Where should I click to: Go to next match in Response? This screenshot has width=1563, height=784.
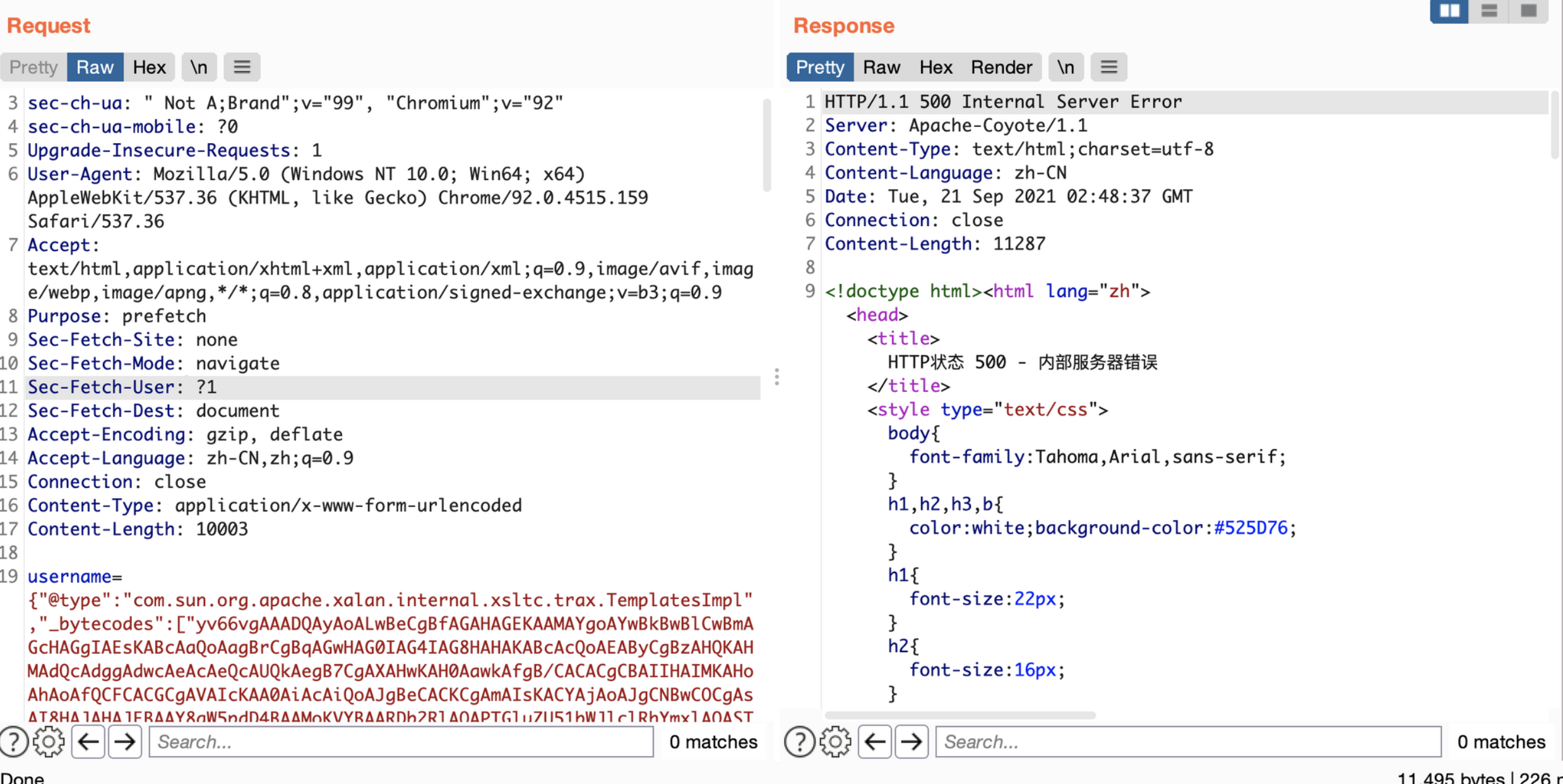click(x=912, y=742)
